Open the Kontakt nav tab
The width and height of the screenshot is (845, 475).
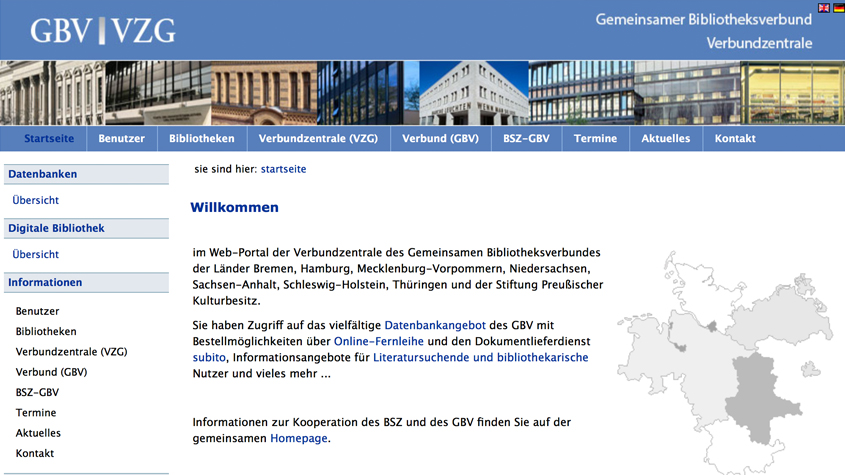pos(735,139)
